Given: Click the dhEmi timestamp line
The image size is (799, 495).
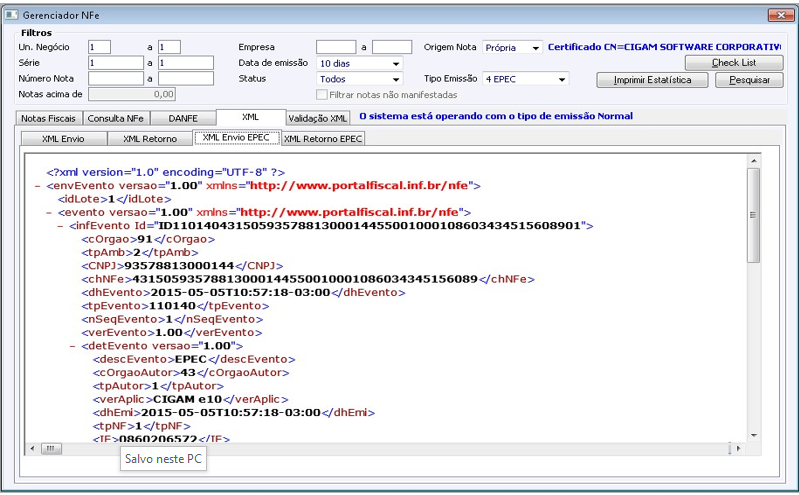Looking at the screenshot, I should [234, 413].
